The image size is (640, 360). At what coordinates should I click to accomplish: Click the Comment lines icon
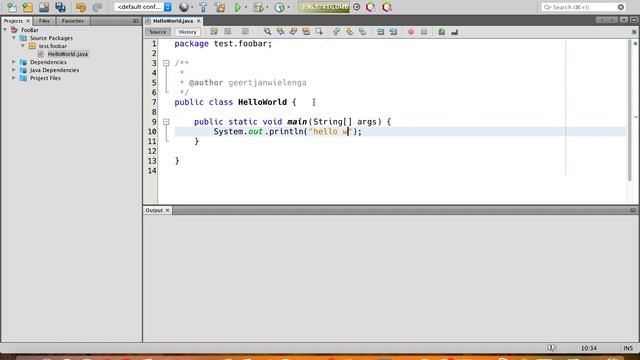442,32
